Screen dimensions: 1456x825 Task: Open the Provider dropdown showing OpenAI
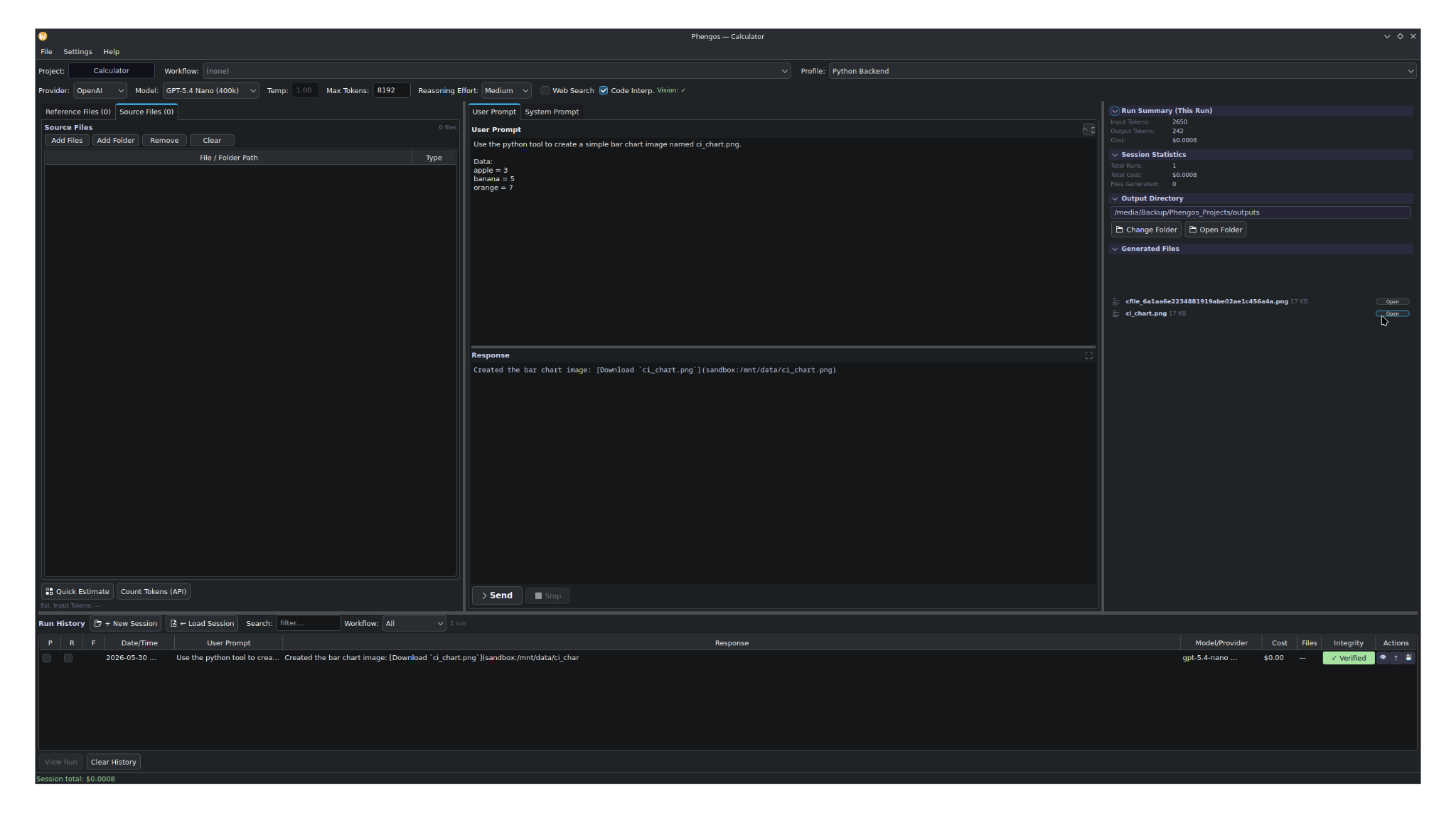point(100,90)
